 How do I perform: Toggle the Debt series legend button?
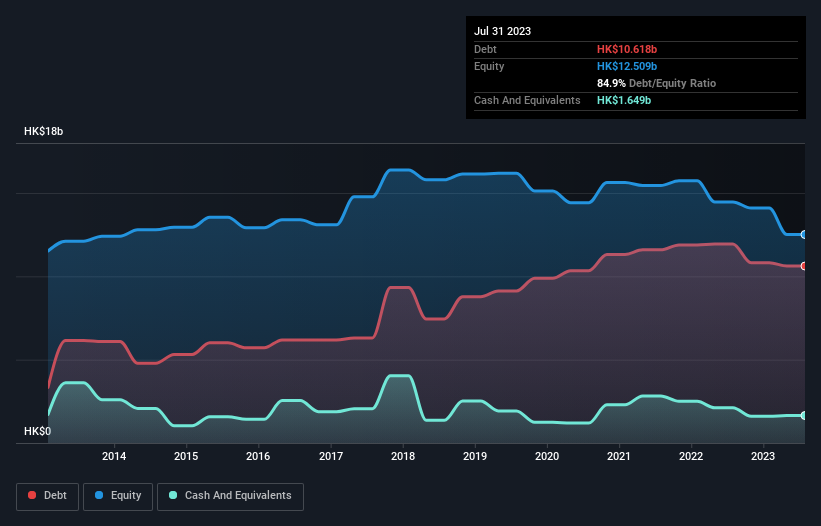[x=47, y=496]
